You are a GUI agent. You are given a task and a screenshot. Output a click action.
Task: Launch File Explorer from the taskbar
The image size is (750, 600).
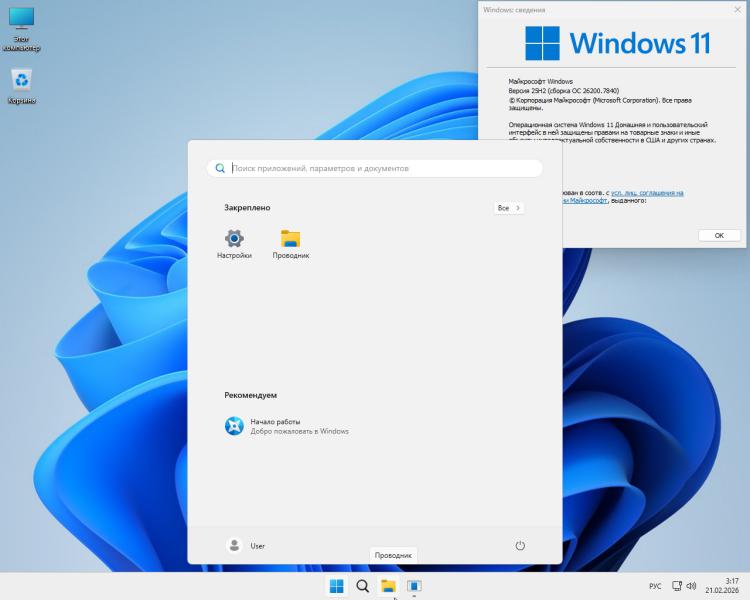(x=388, y=586)
